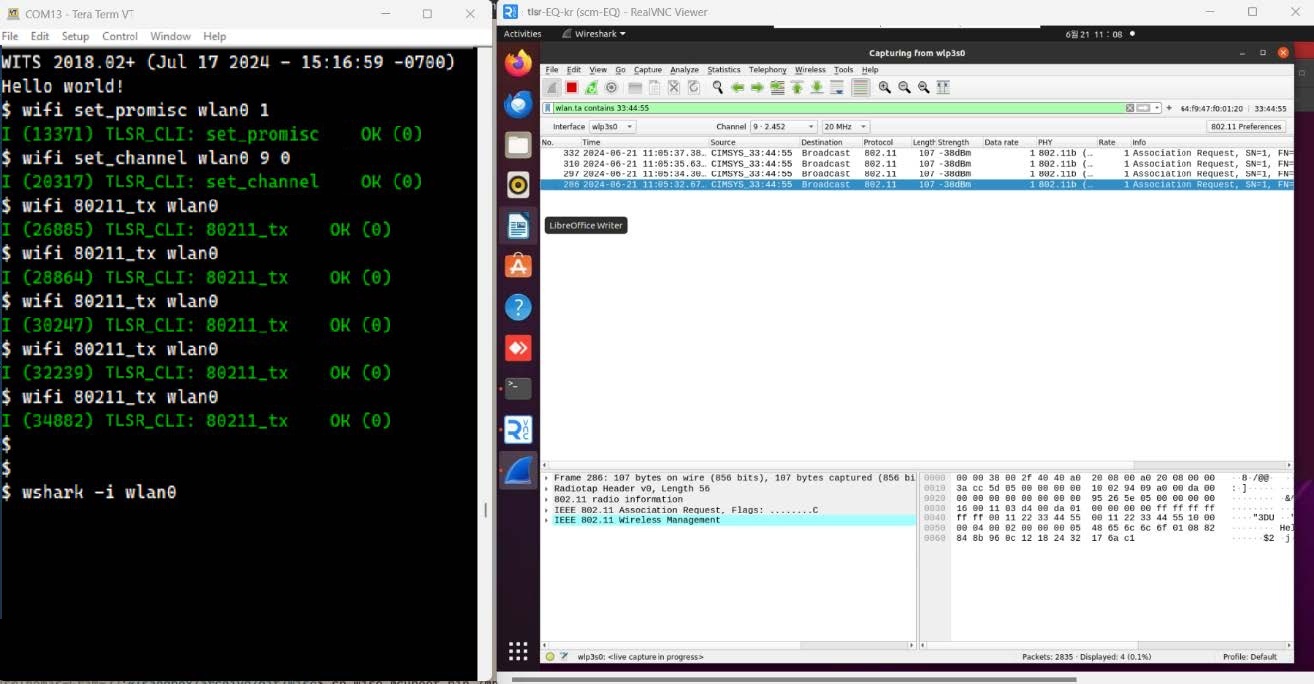The image size is (1314, 684).
Task: Open the Wireshark app menu in top bar
Action: (593, 34)
